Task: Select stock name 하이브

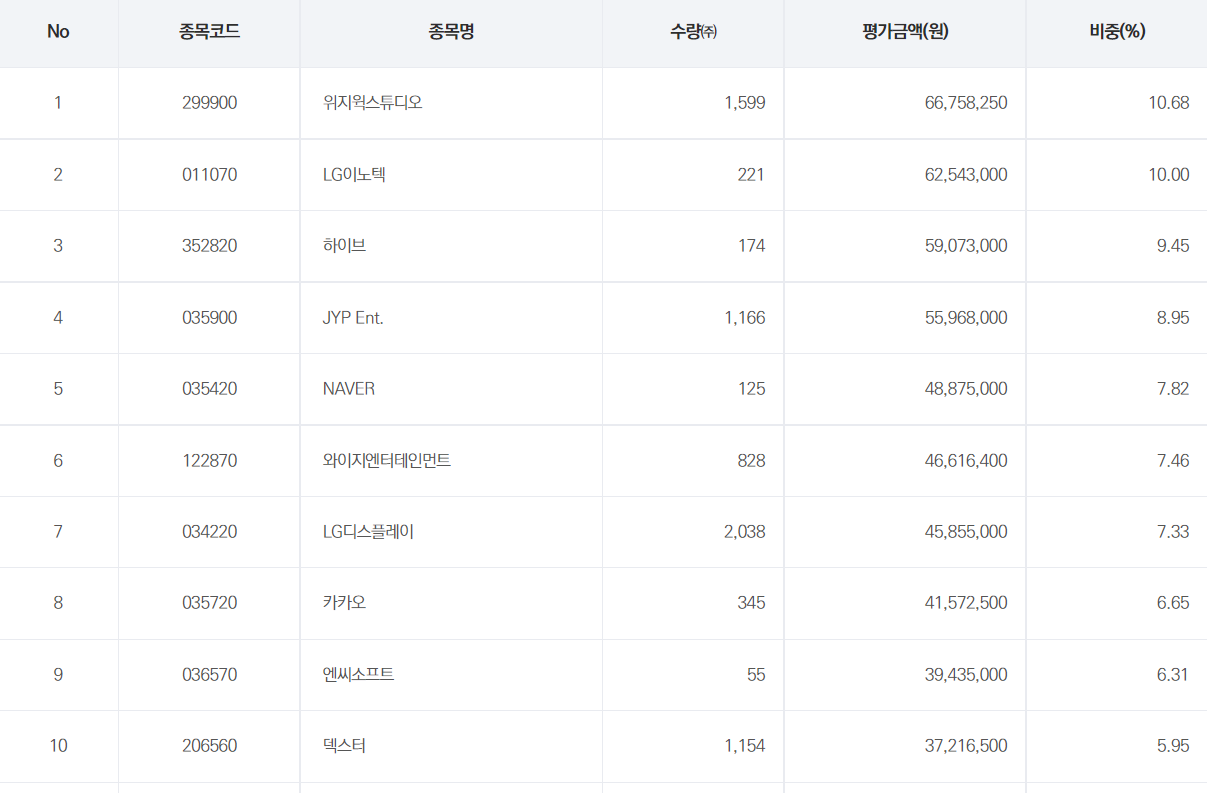Action: (344, 246)
